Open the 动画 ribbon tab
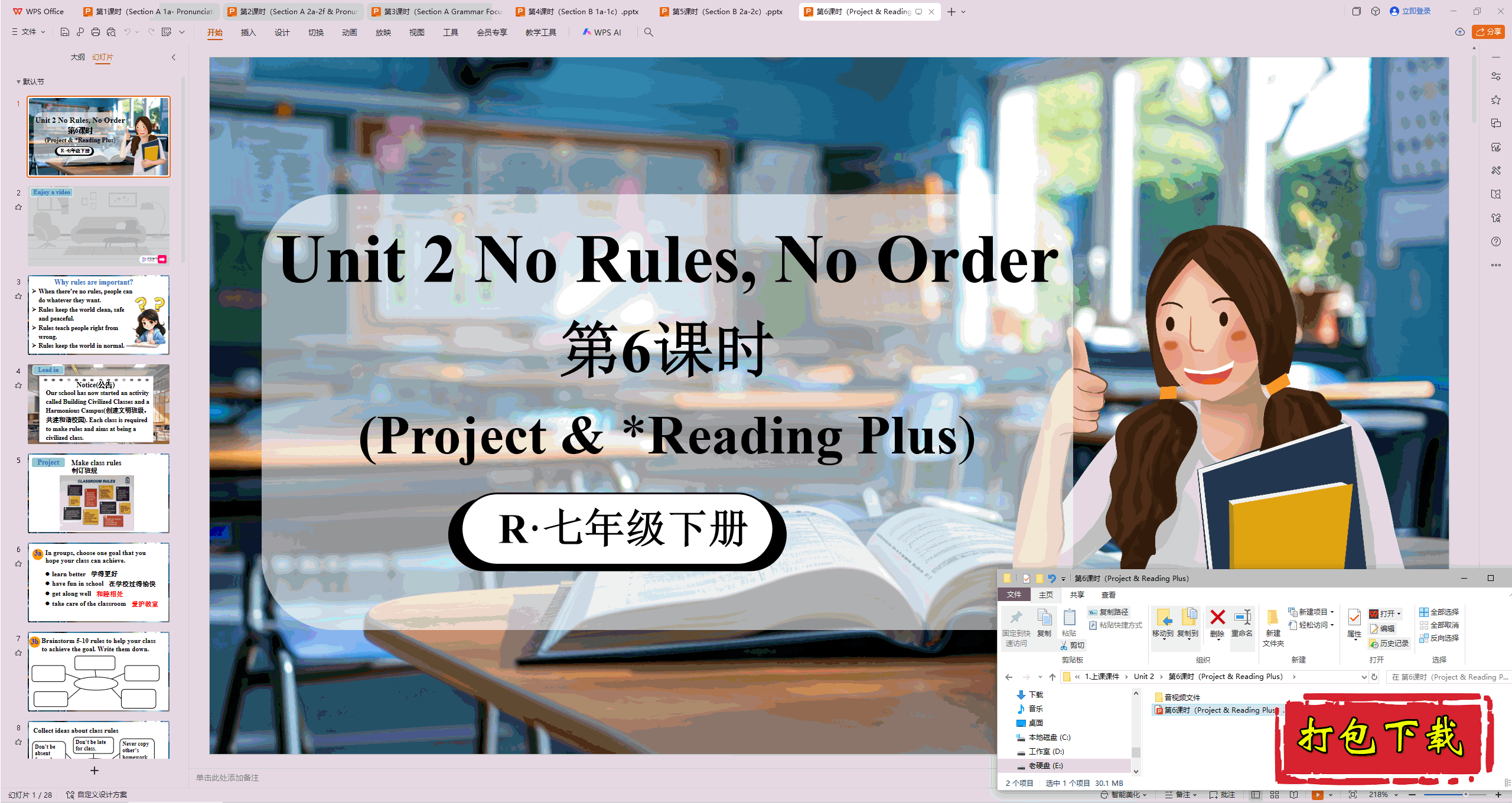 click(x=350, y=32)
